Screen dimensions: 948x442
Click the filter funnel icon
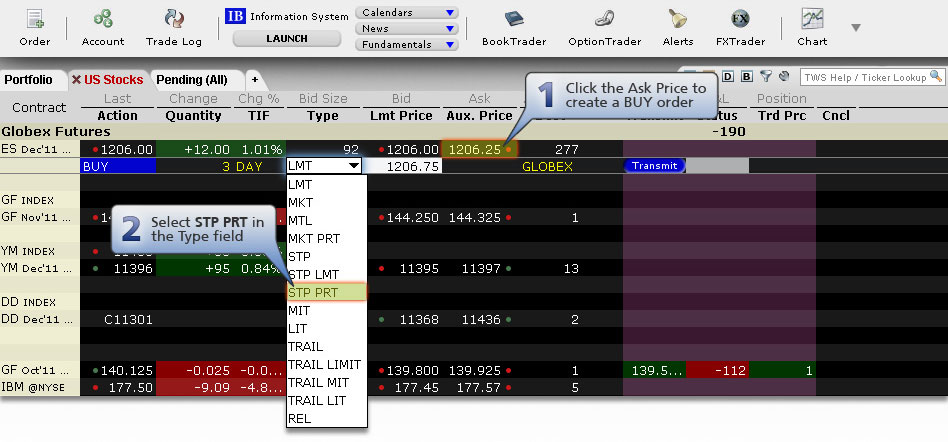click(x=765, y=76)
